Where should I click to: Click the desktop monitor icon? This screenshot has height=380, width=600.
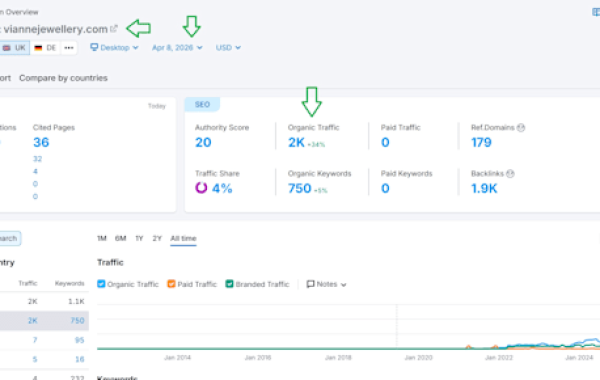coord(94,47)
